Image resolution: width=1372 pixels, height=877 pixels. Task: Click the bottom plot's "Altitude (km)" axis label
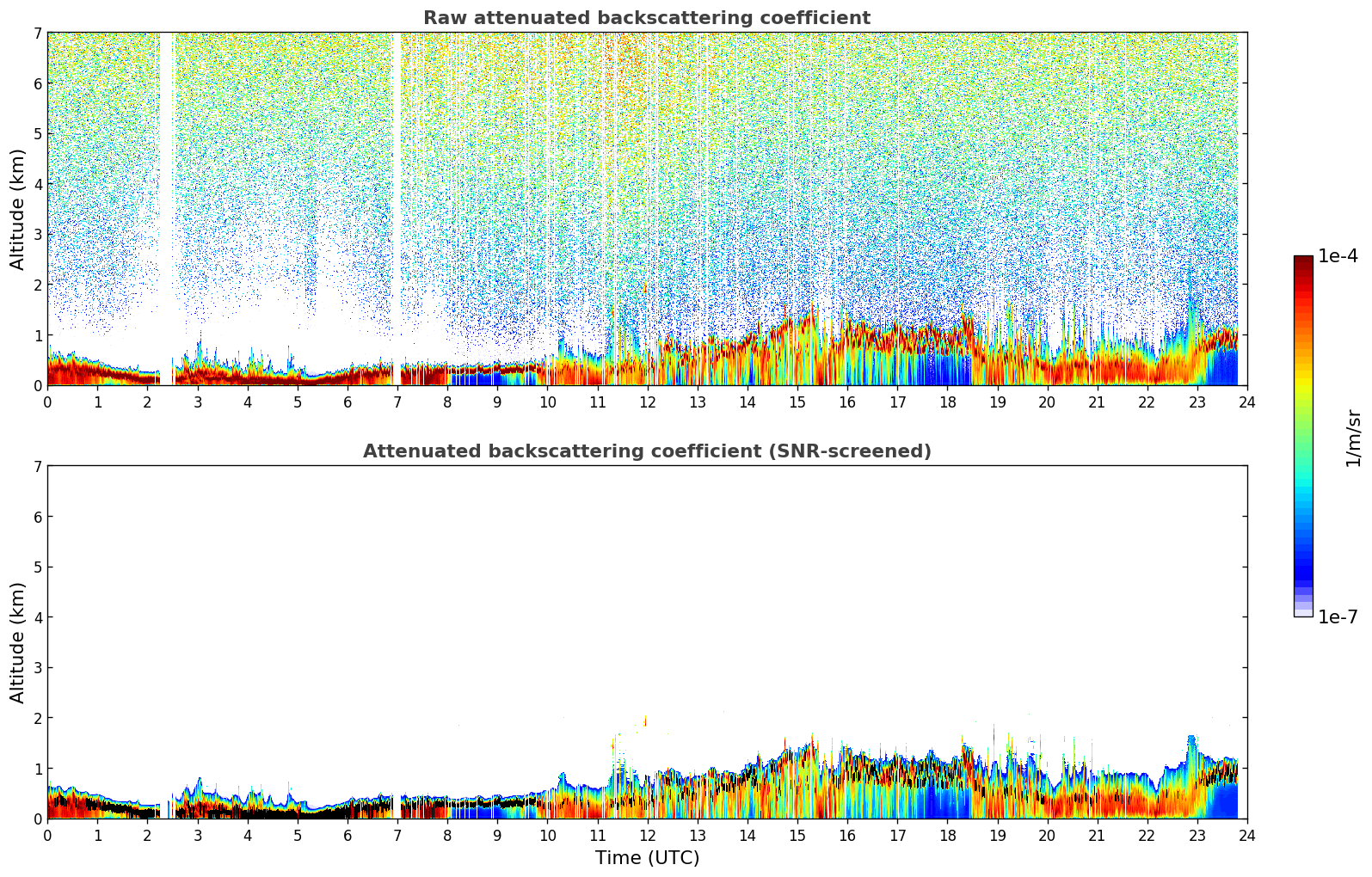point(18,642)
